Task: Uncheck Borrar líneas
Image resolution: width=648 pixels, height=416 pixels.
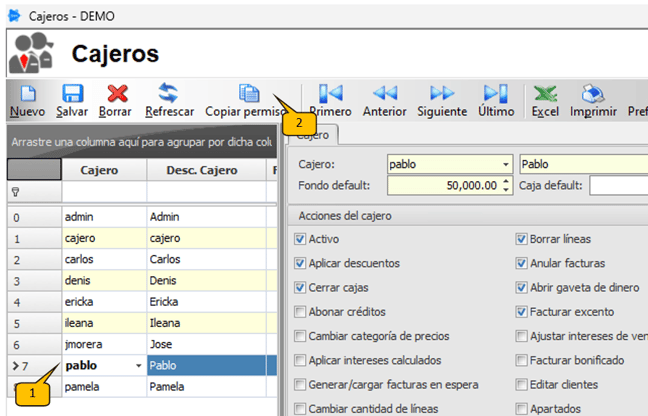Action: (522, 239)
